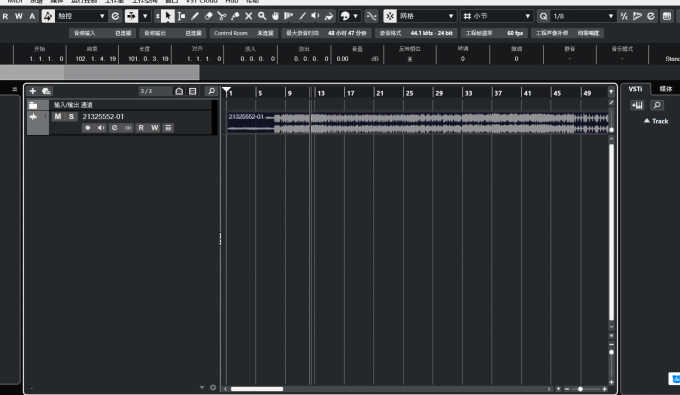
Task: Open the ruler display format arrow
Action: (611, 91)
